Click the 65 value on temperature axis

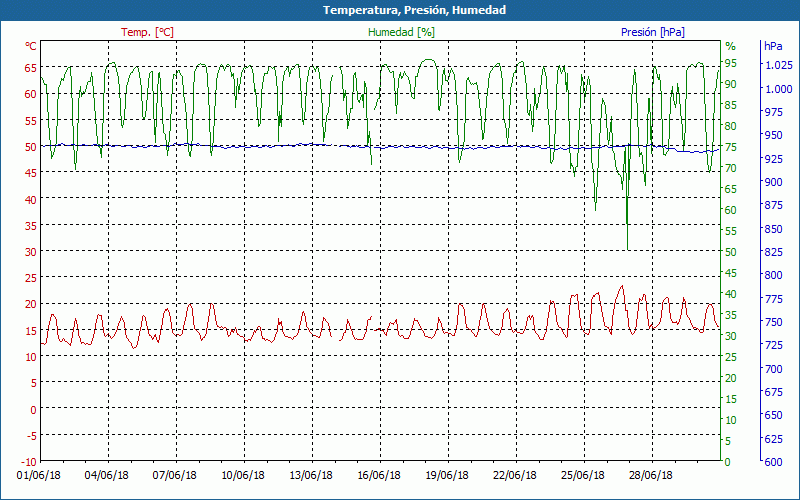click(x=31, y=67)
